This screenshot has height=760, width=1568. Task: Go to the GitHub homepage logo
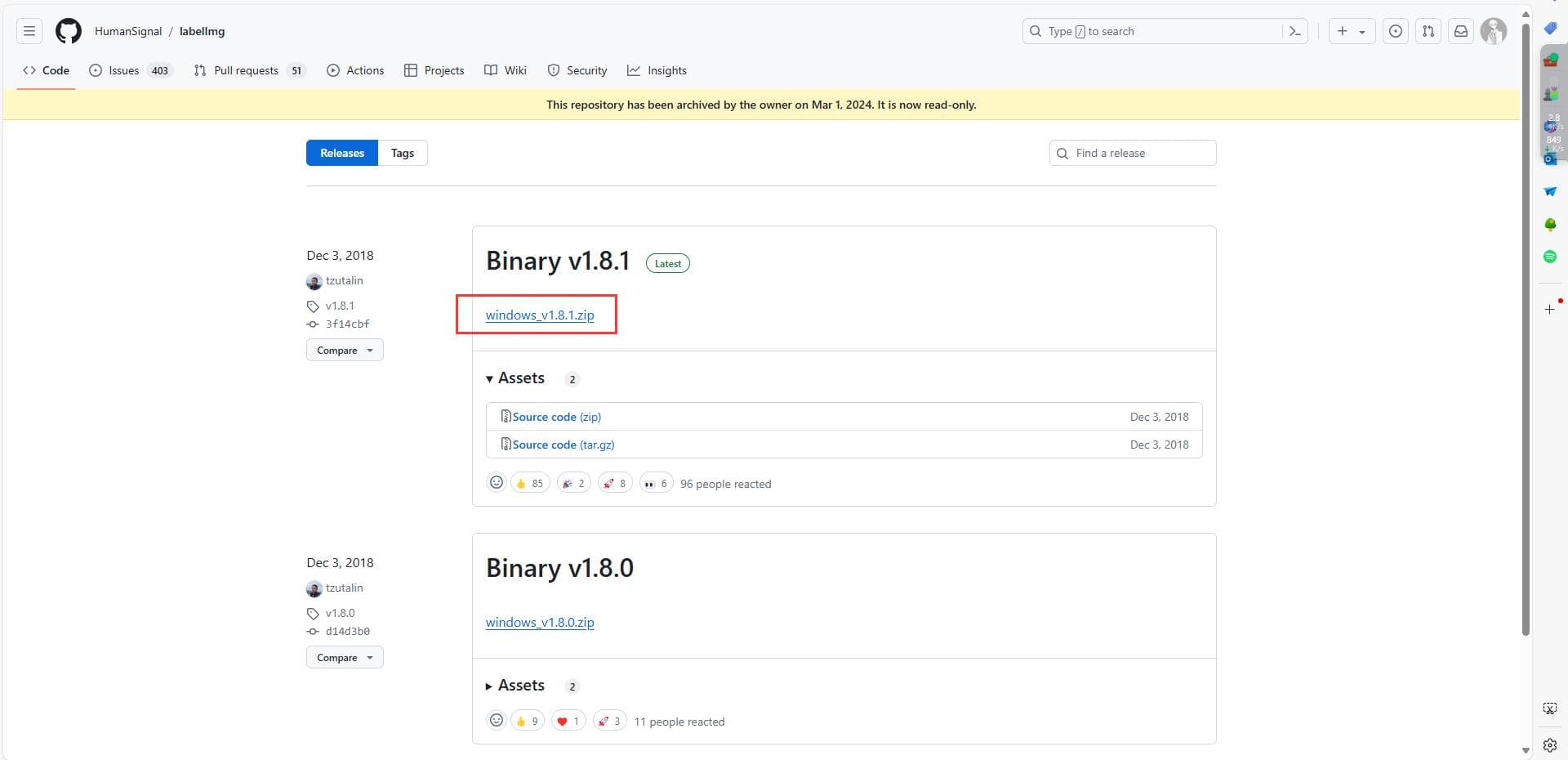point(69,31)
